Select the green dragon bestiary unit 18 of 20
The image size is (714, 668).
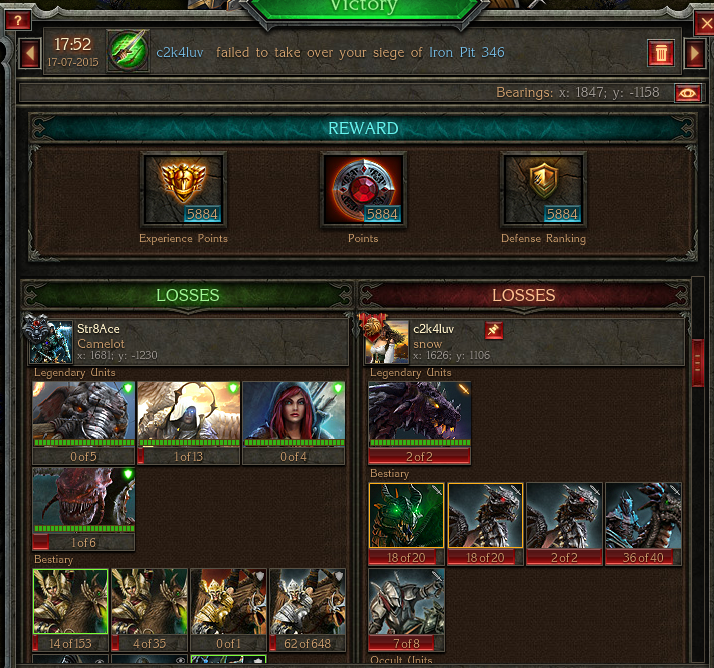(x=406, y=524)
